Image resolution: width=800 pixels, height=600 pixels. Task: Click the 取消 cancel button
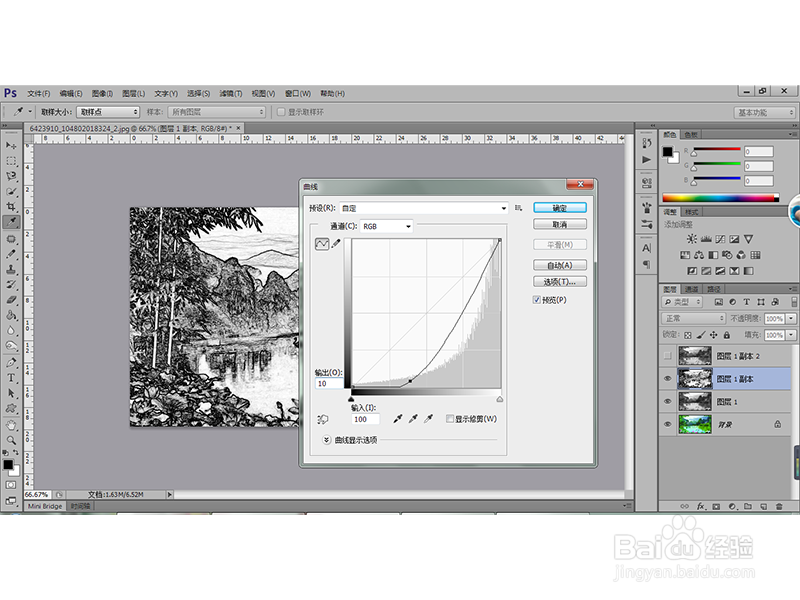click(x=560, y=224)
